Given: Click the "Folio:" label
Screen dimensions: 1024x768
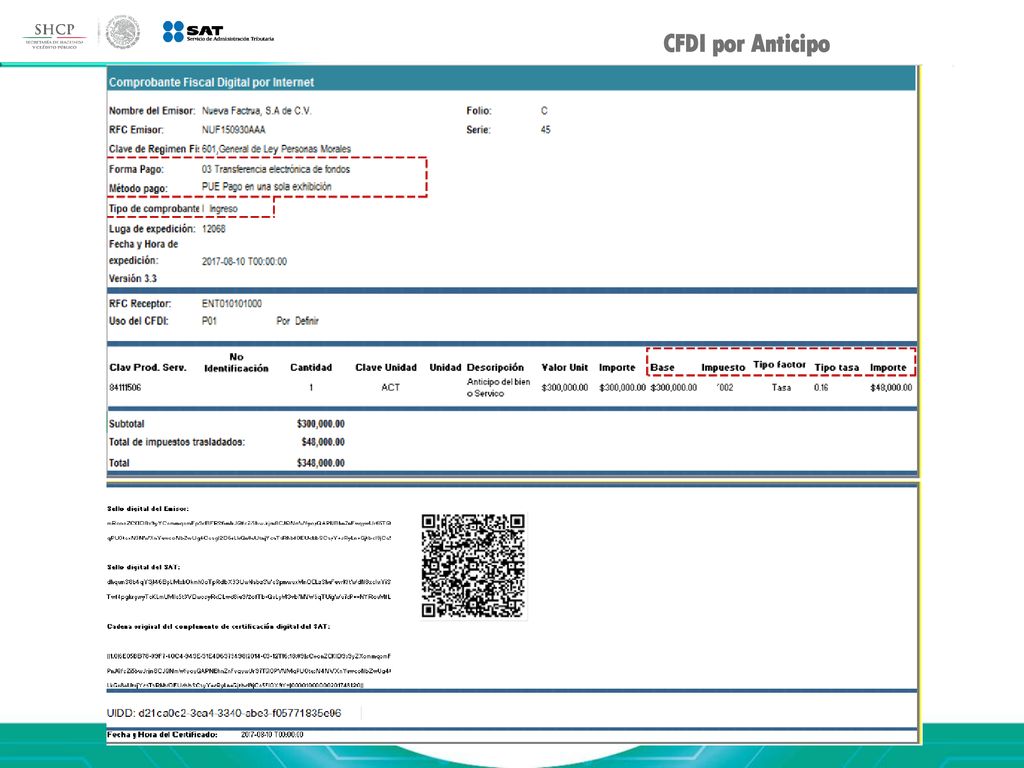Looking at the screenshot, I should click(x=479, y=111).
